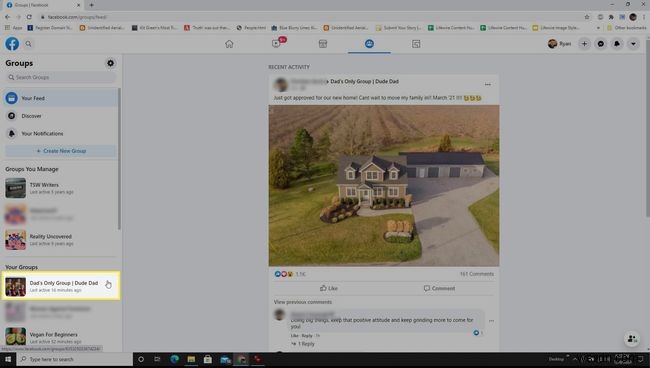Open the Marketplace icon
This screenshot has height=368, width=650.
[x=323, y=44]
